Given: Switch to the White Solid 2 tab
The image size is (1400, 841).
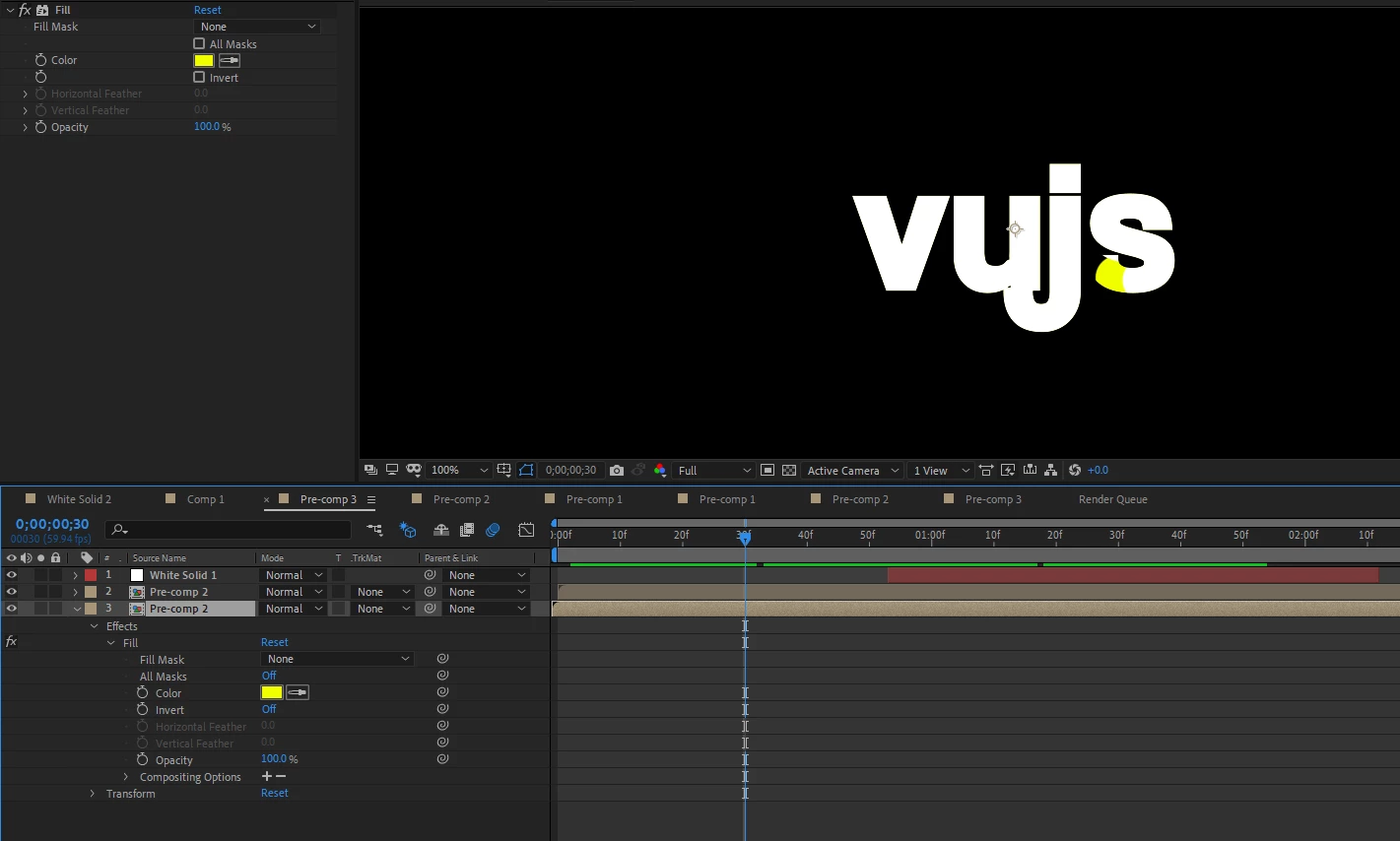Looking at the screenshot, I should [79, 499].
